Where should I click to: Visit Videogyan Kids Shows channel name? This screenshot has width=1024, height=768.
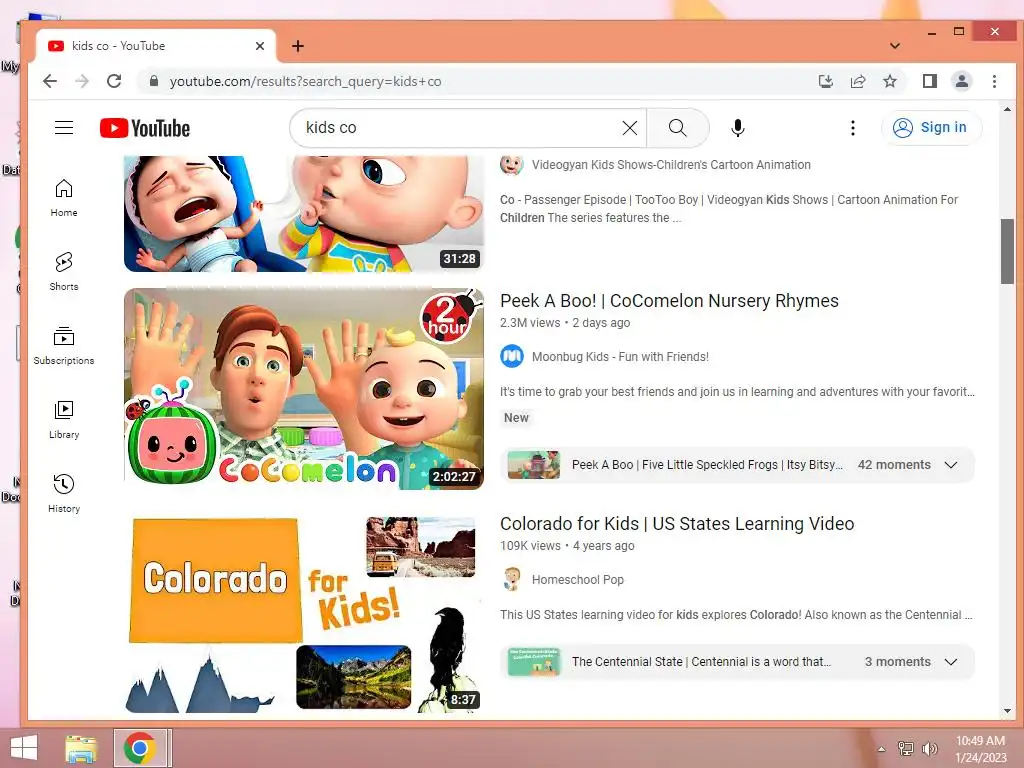pyautogui.click(x=671, y=165)
